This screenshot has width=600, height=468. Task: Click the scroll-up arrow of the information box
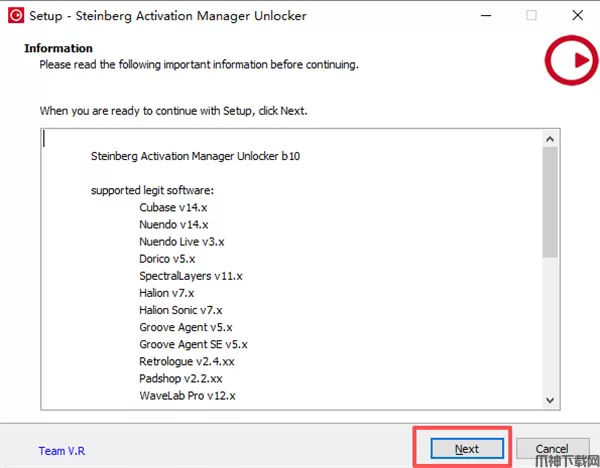pos(549,136)
